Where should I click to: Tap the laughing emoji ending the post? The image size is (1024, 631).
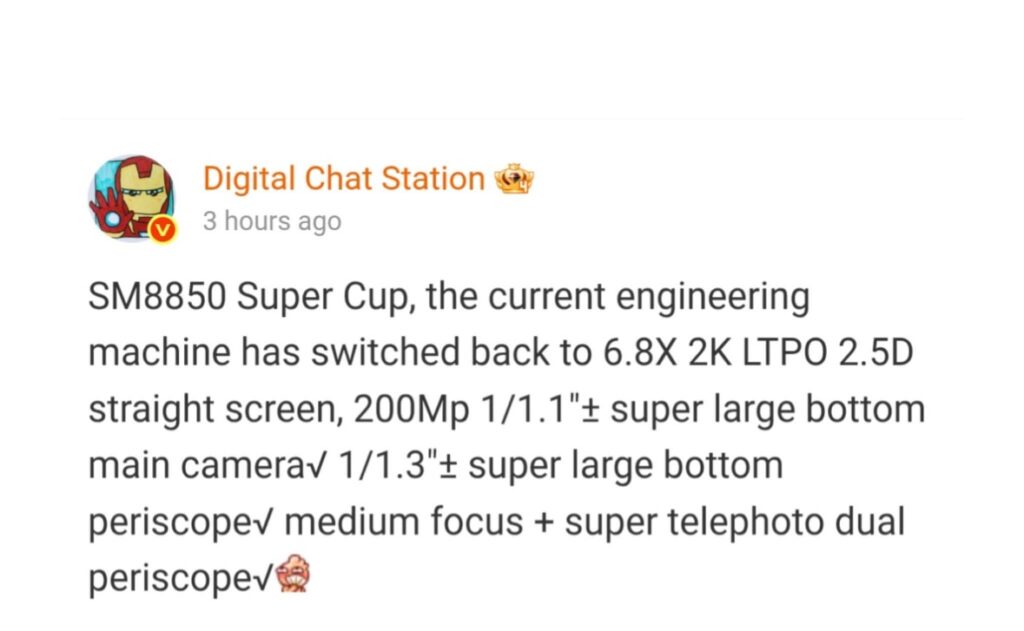tap(293, 573)
